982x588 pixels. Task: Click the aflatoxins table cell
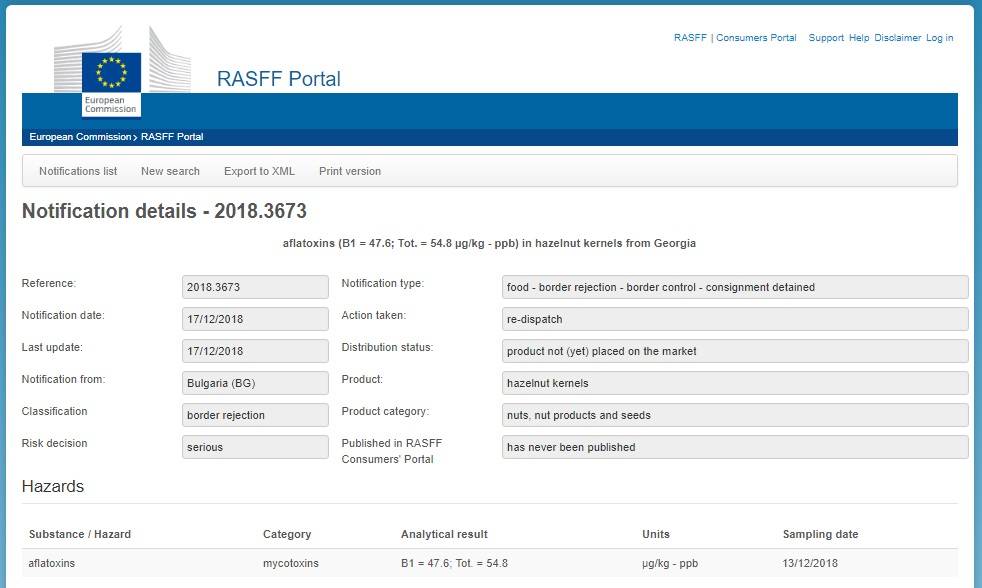(x=51, y=563)
